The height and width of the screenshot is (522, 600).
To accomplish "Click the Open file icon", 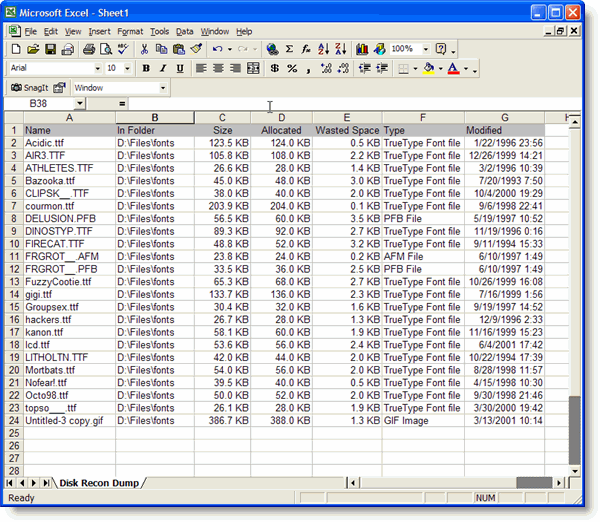I will tap(33, 49).
